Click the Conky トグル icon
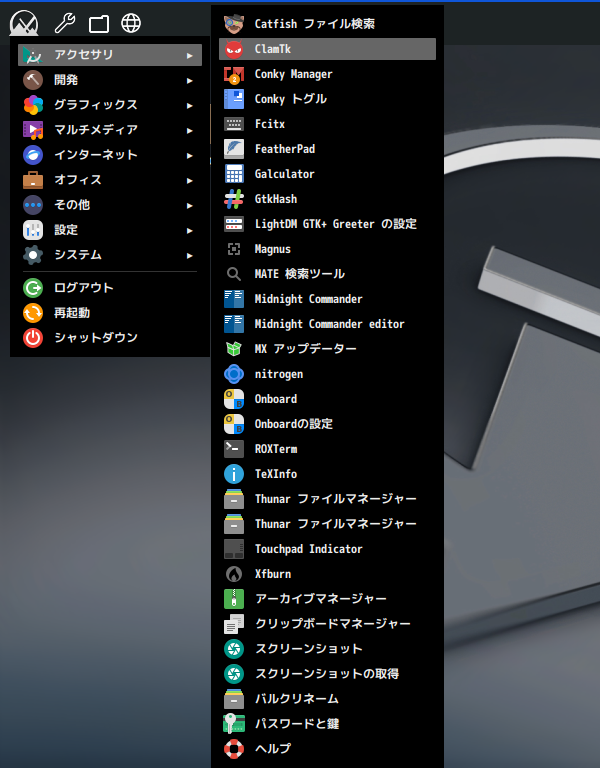The image size is (600, 768). [234, 99]
